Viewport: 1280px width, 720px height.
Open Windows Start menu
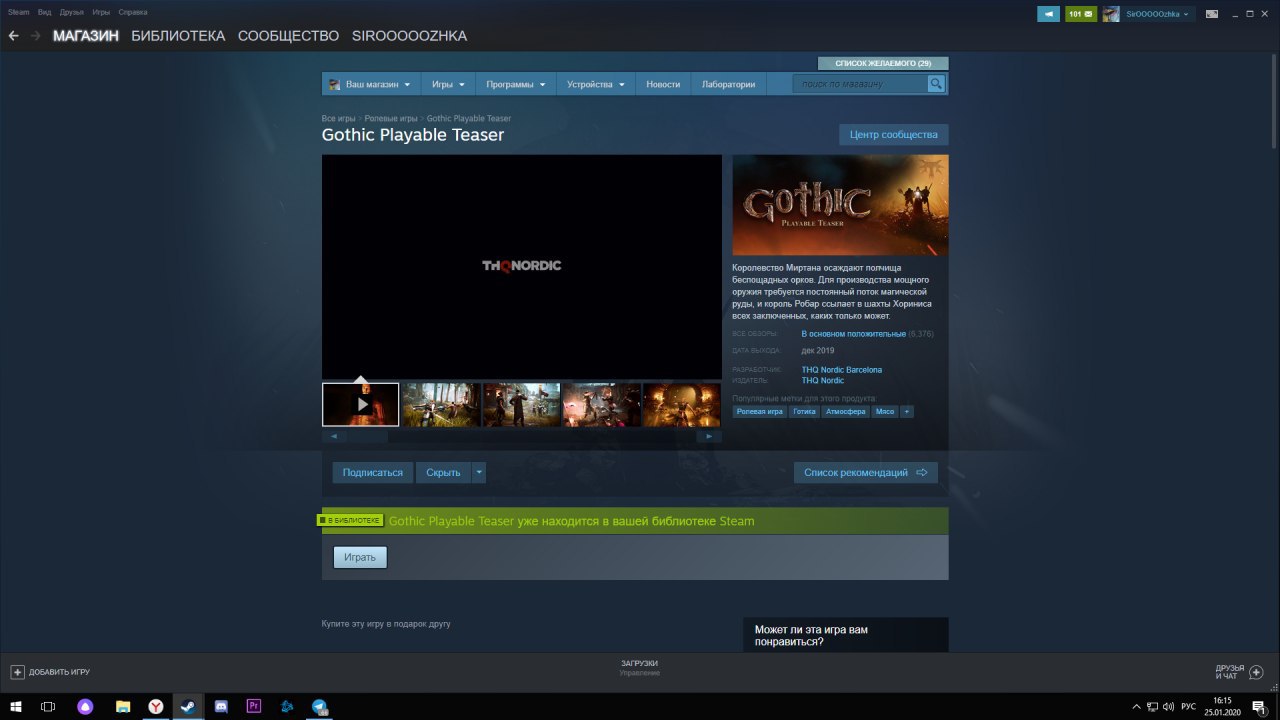click(16, 706)
